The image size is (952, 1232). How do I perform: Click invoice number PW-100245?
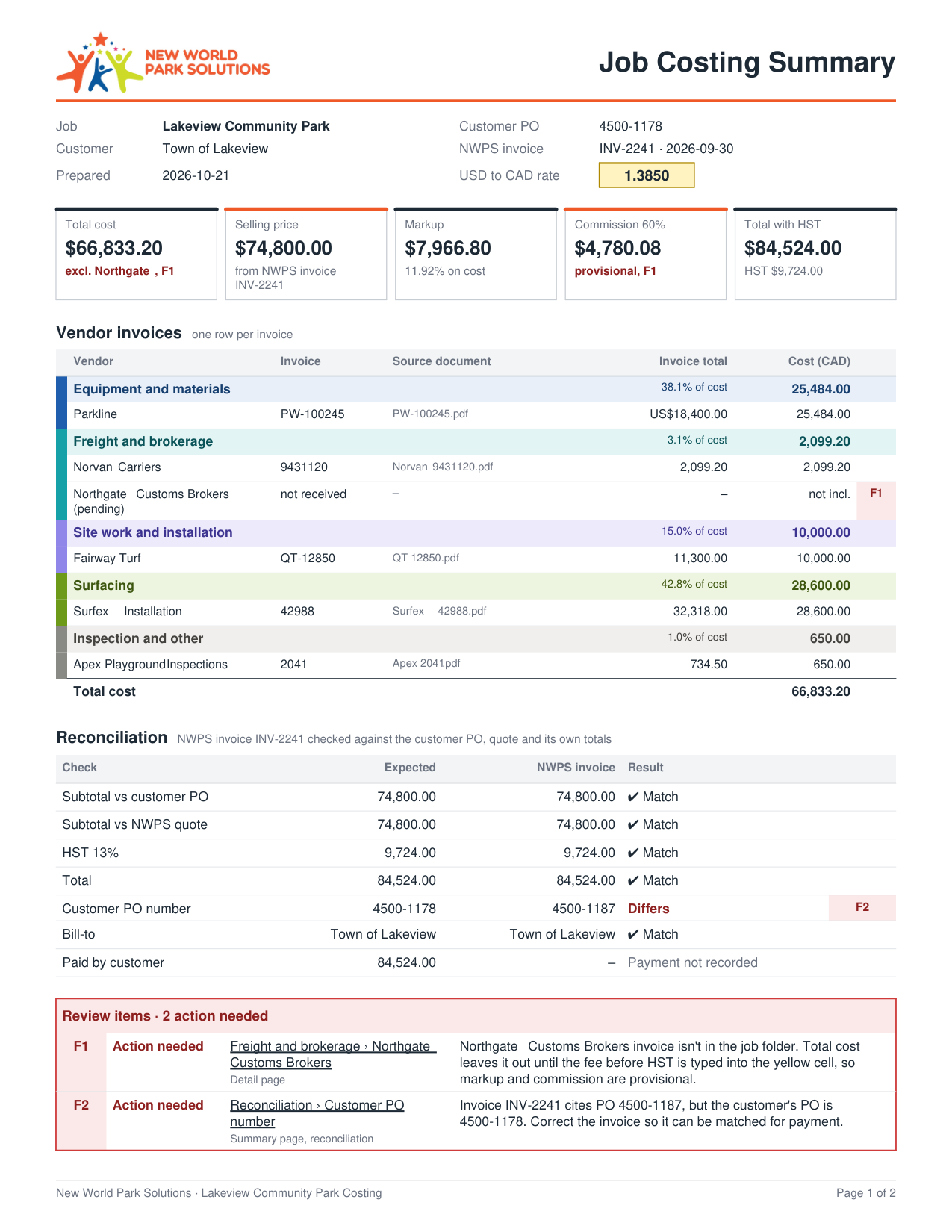(313, 414)
